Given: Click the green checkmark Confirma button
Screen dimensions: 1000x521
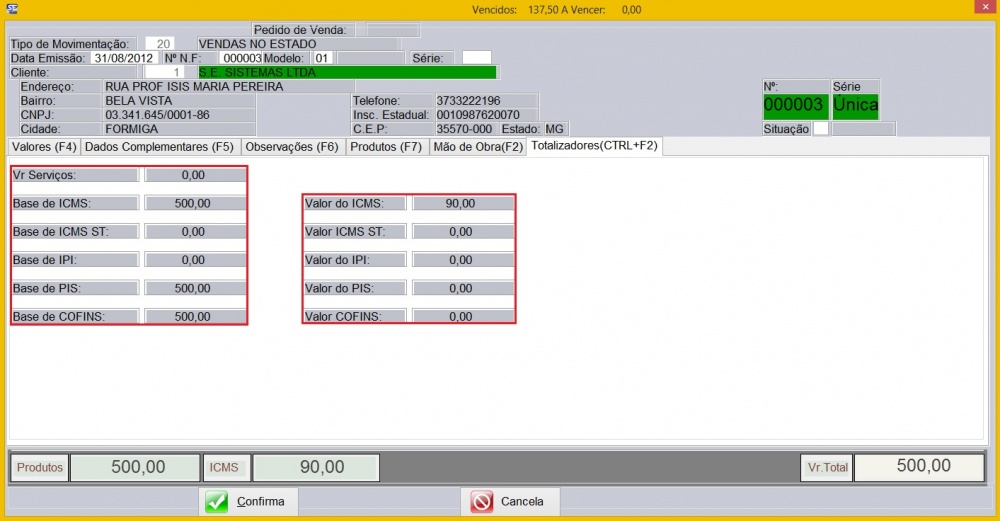Looking at the screenshot, I should (x=249, y=501).
